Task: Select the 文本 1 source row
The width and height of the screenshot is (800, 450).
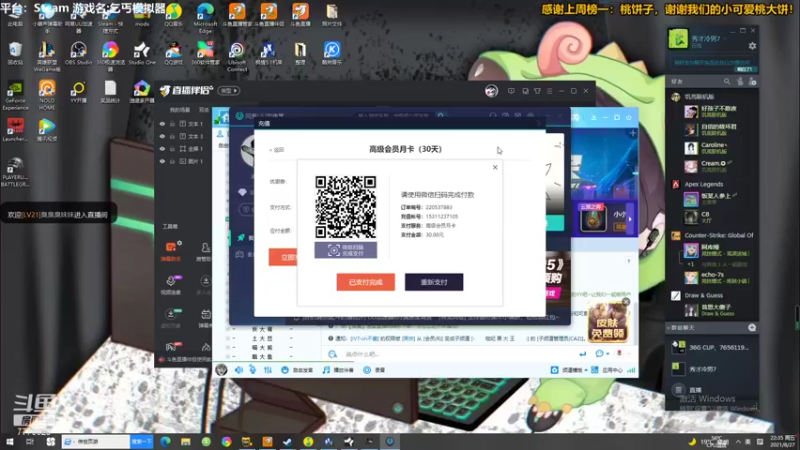Action: (183, 124)
